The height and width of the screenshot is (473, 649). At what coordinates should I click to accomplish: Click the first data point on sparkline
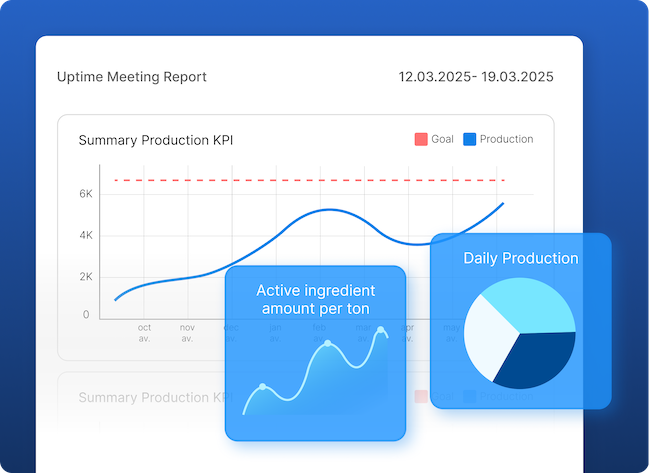click(x=263, y=386)
